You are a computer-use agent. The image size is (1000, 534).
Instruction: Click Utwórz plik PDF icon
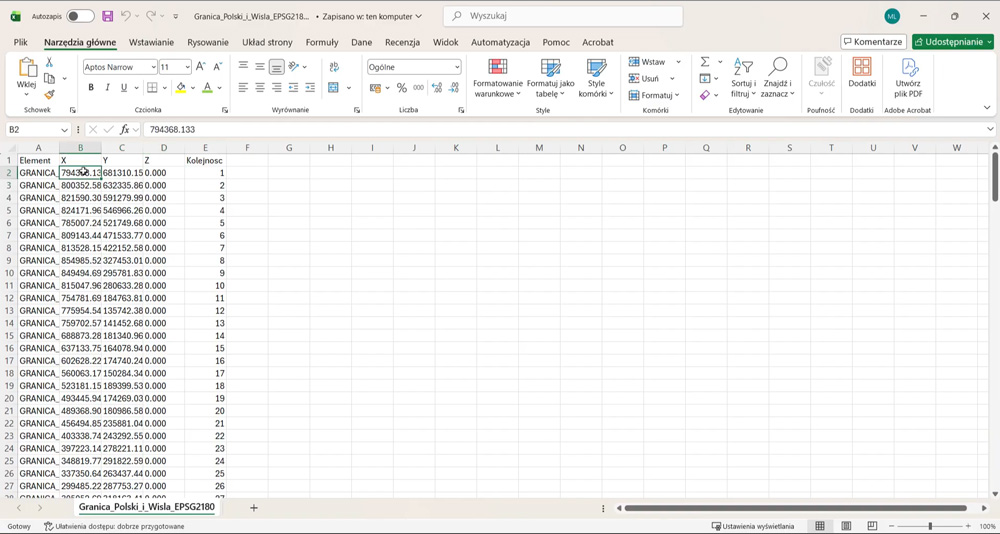[908, 78]
